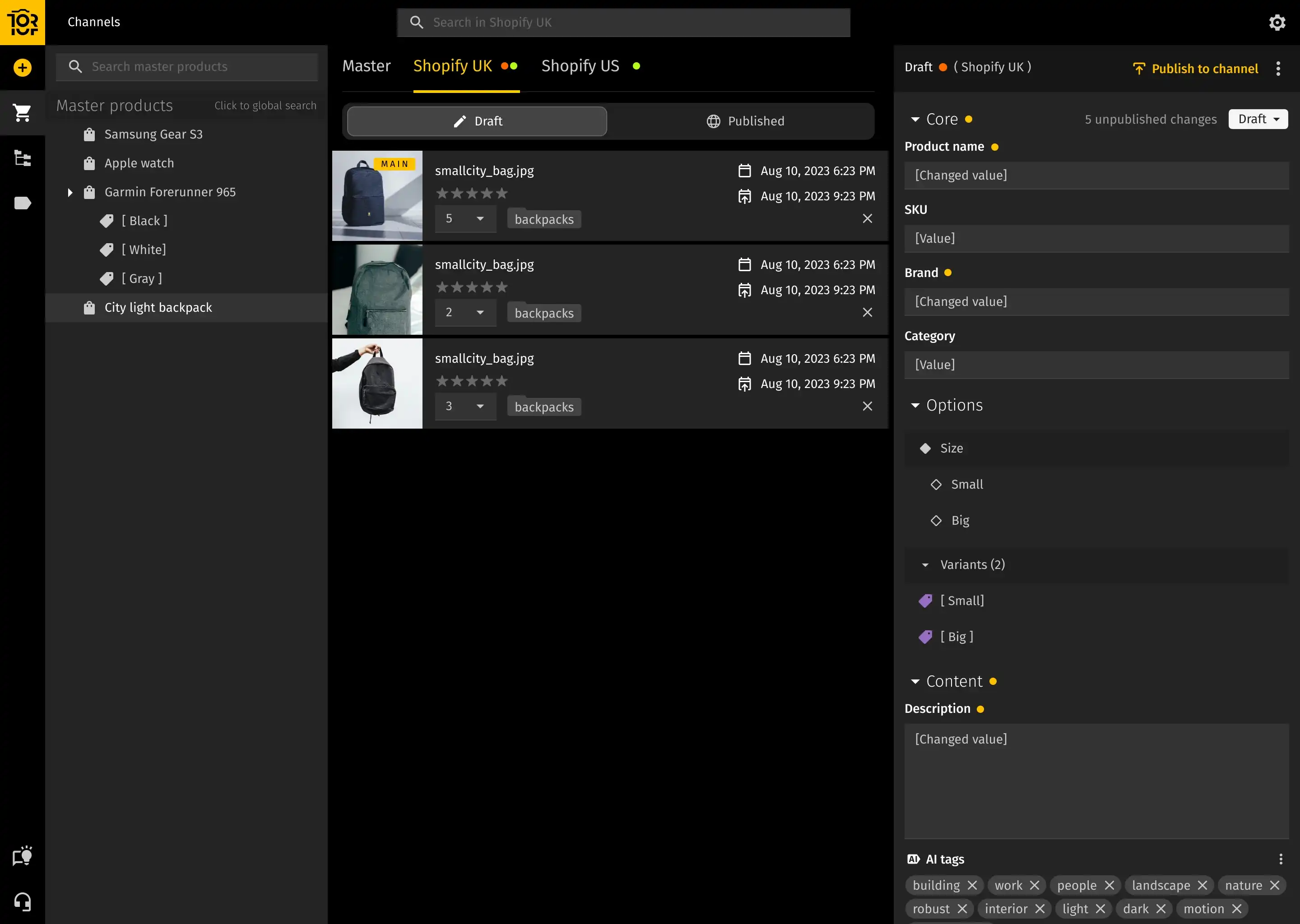Remove the image with rating dropdown 3
Viewport: 1300px width, 924px height.
click(x=868, y=406)
